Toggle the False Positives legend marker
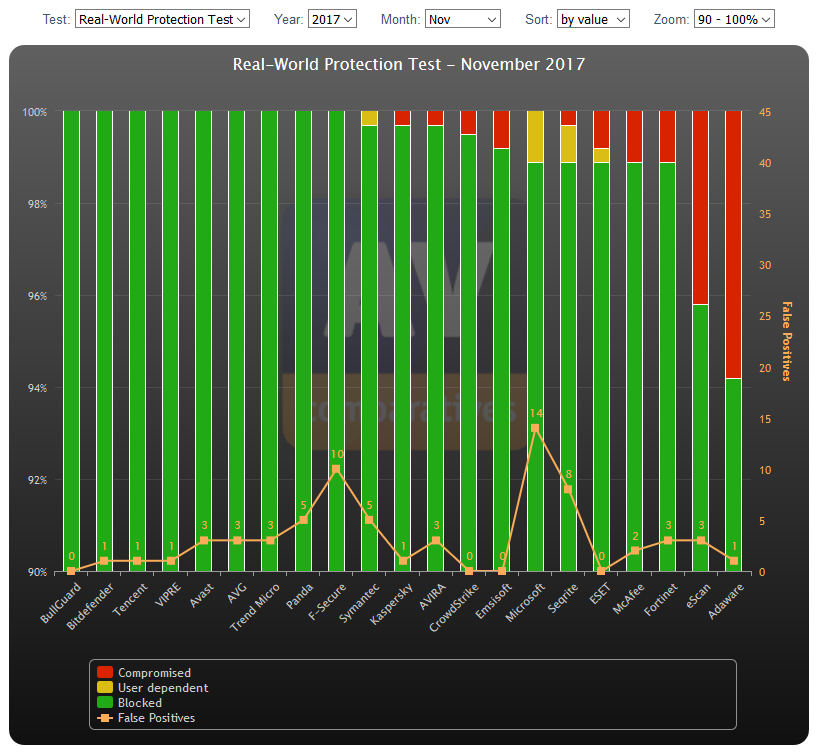This screenshot has width=820, height=753. pos(105,718)
